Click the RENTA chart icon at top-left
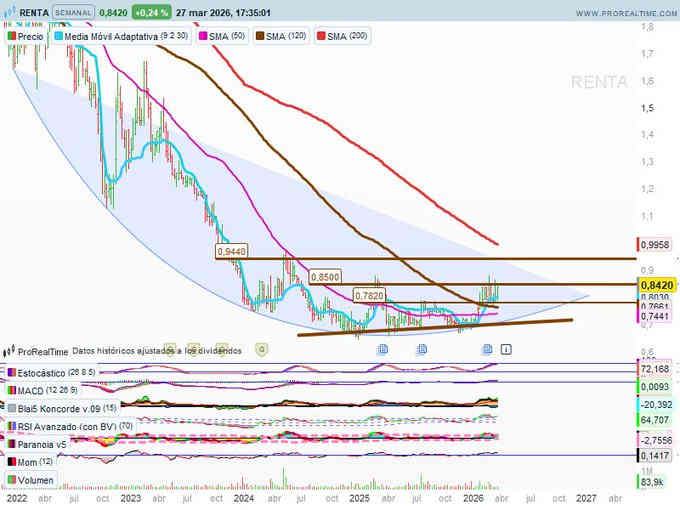The height and width of the screenshot is (510, 680). coord(9,13)
